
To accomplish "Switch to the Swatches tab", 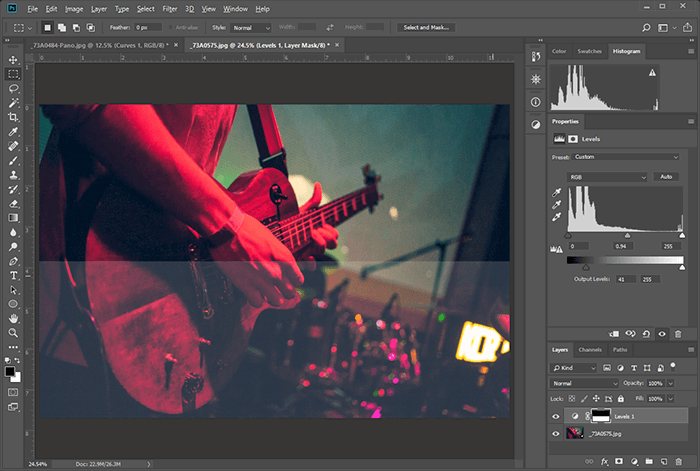I will click(x=589, y=51).
